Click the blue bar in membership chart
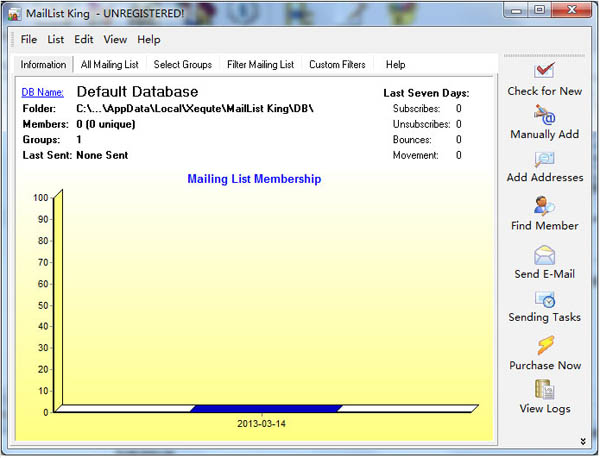Screen dimensions: 600x458 click(x=265, y=408)
